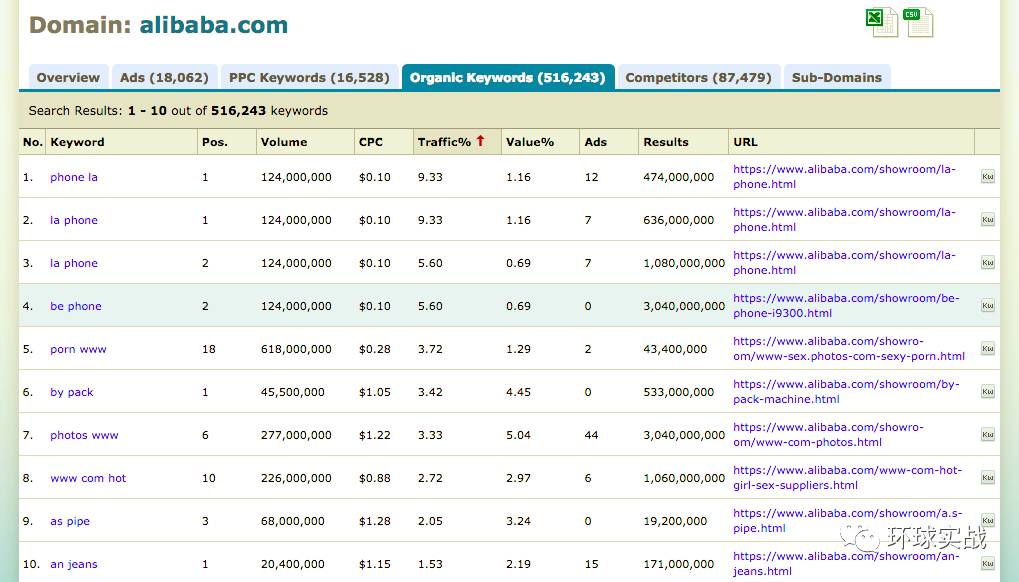Open the 'as pipe' keyword link

click(x=70, y=520)
